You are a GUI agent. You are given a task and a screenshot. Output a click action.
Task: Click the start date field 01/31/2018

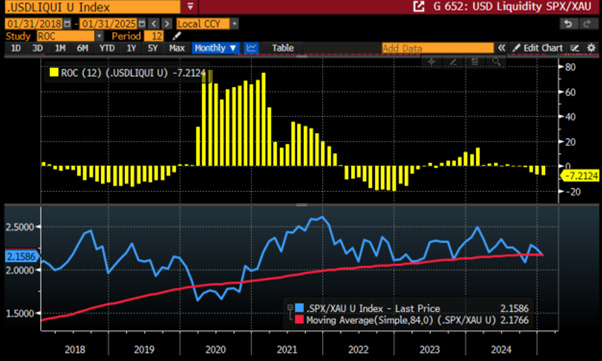34,24
